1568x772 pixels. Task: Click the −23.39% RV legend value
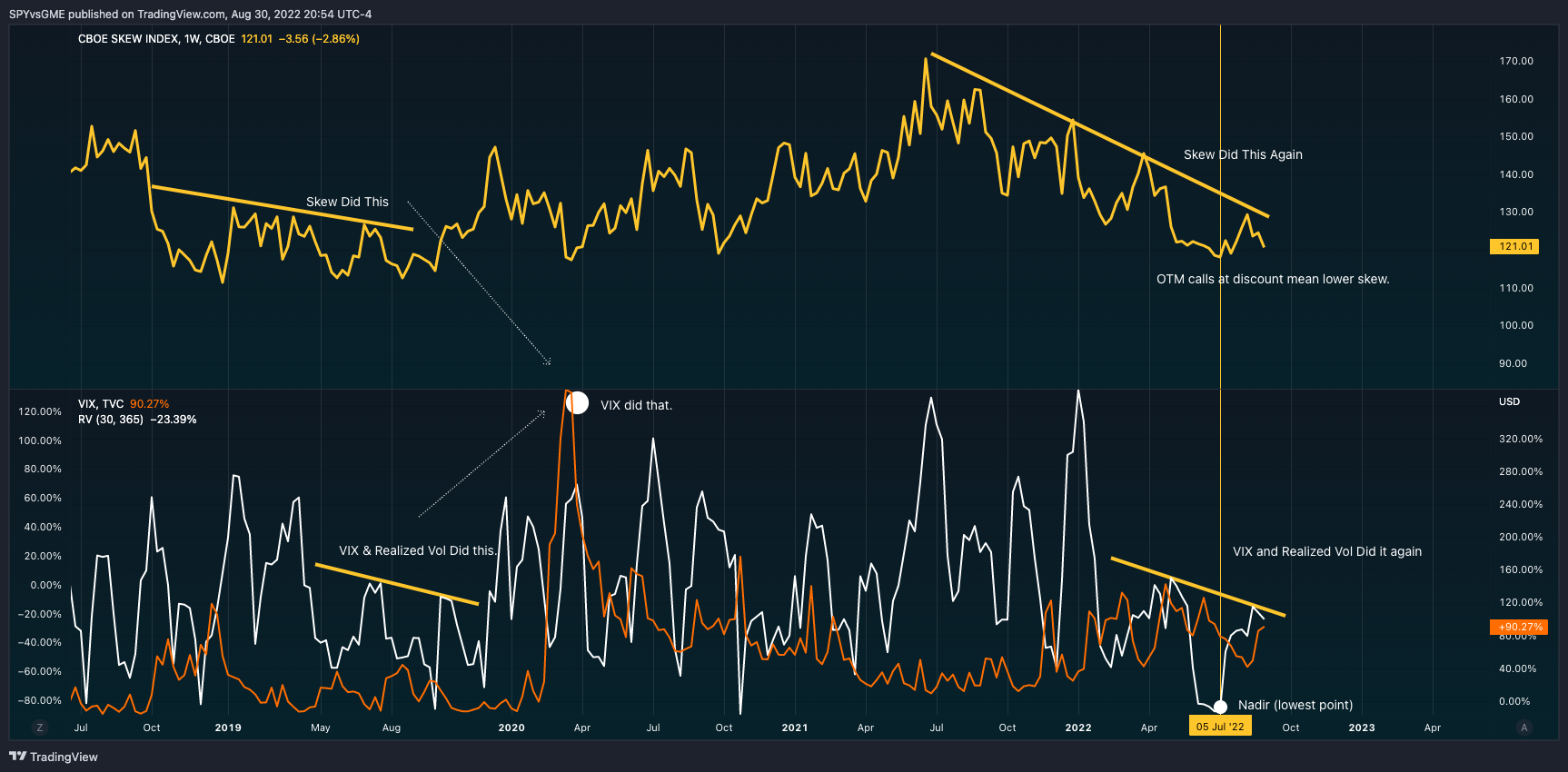click(174, 420)
